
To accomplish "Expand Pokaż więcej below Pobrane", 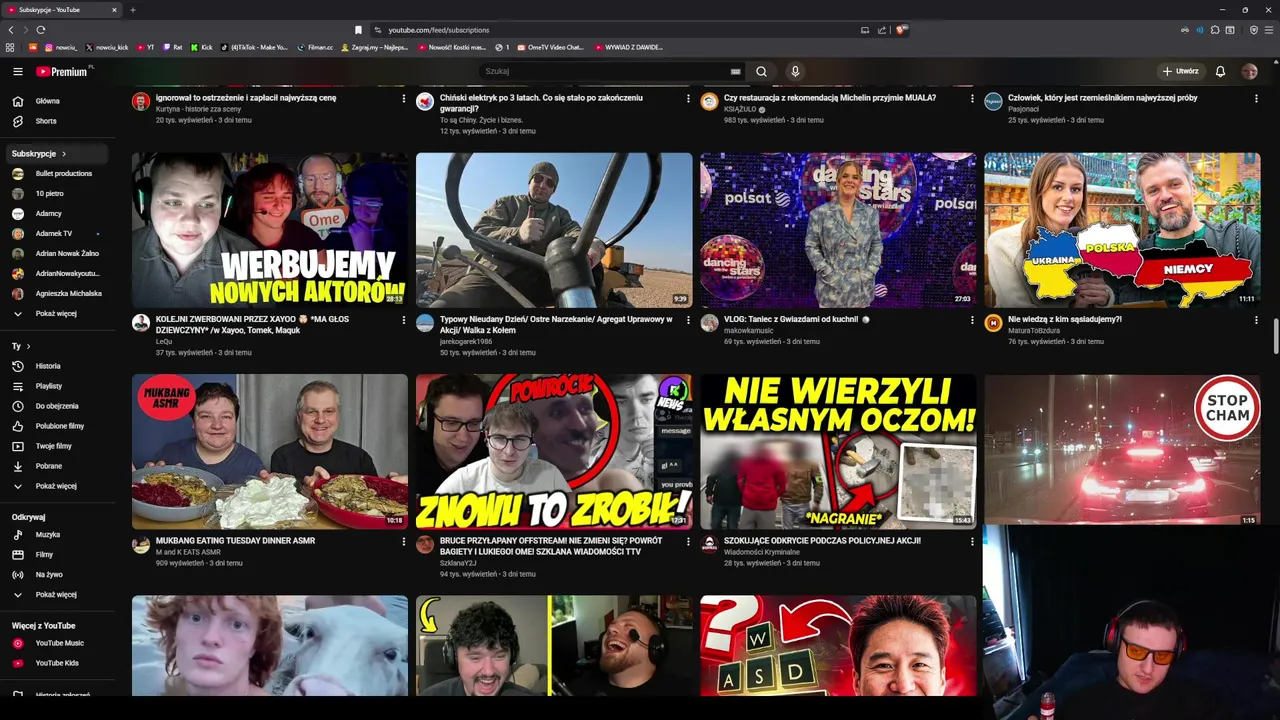I will tap(56, 486).
